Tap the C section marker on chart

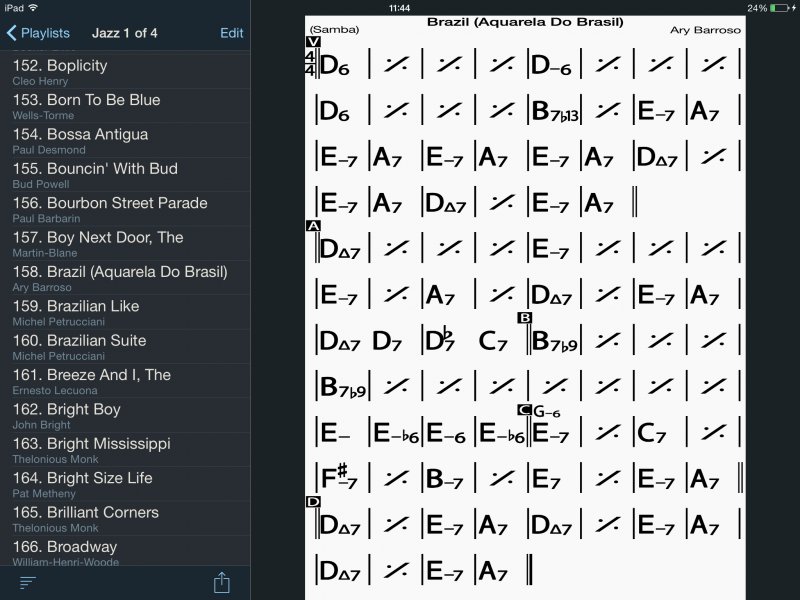click(x=524, y=410)
